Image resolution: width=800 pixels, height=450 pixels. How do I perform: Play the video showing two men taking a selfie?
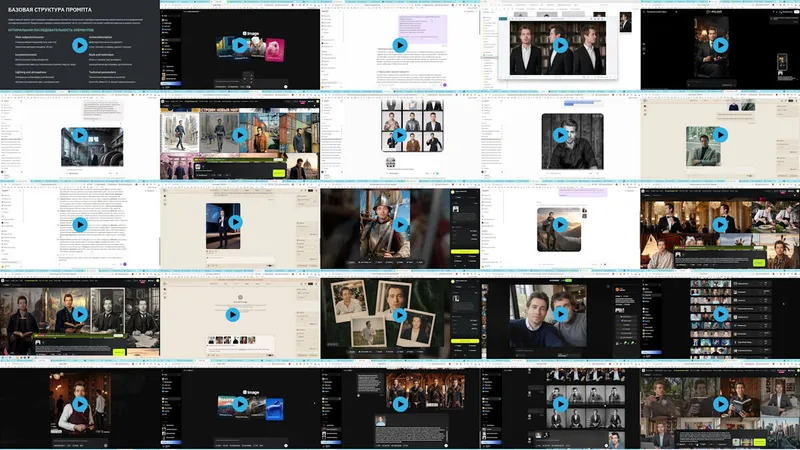click(x=560, y=315)
